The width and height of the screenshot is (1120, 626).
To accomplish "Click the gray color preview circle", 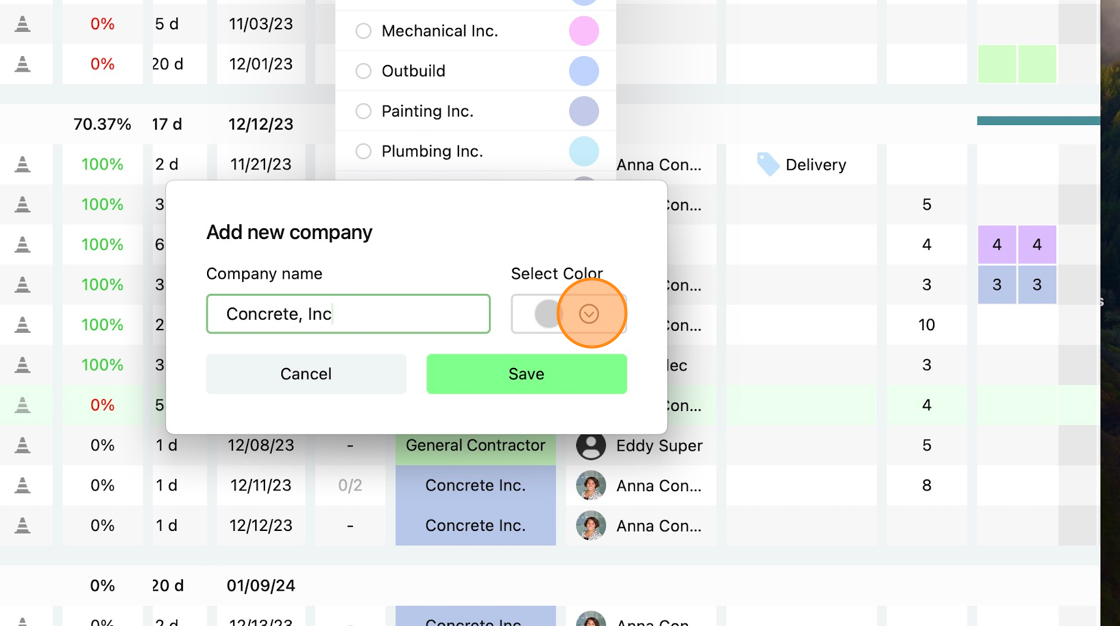I will [x=548, y=314].
